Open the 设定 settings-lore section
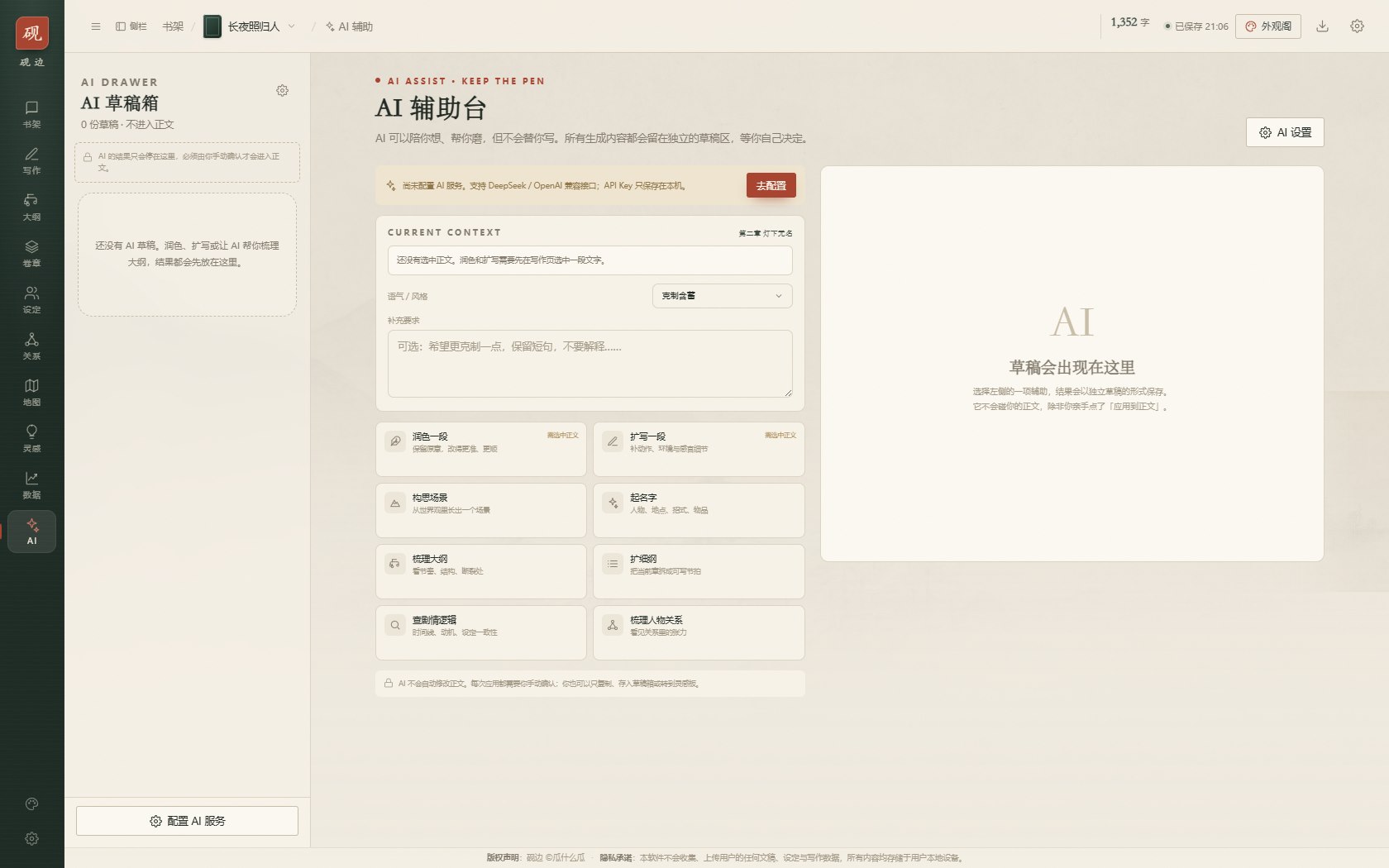Viewport: 1389px width, 868px height. coord(31,299)
